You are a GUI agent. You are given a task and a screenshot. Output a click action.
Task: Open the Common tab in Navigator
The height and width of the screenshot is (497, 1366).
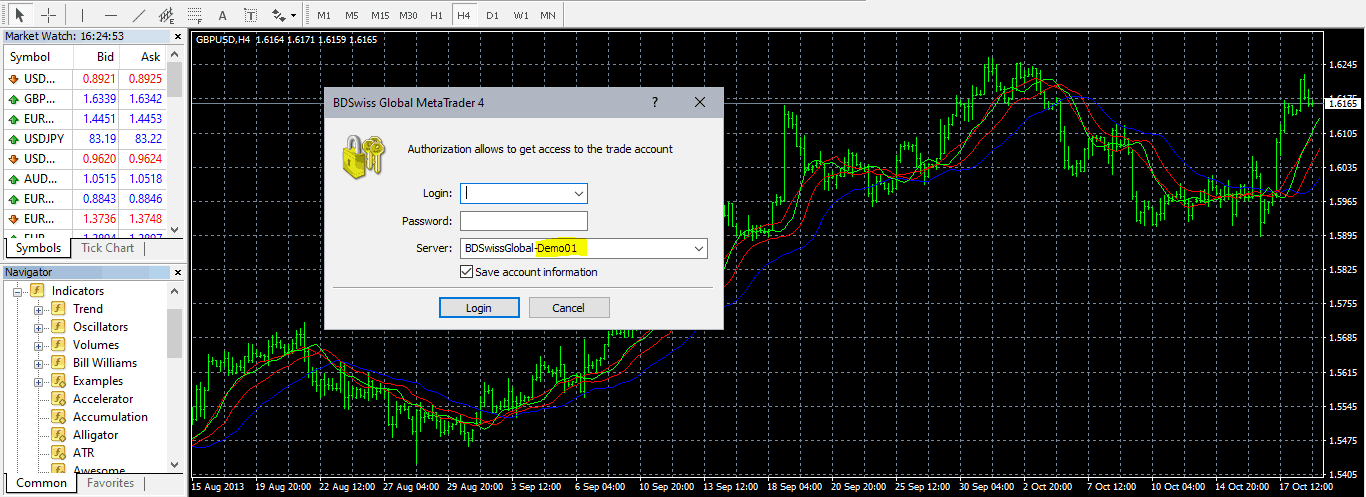[x=42, y=483]
